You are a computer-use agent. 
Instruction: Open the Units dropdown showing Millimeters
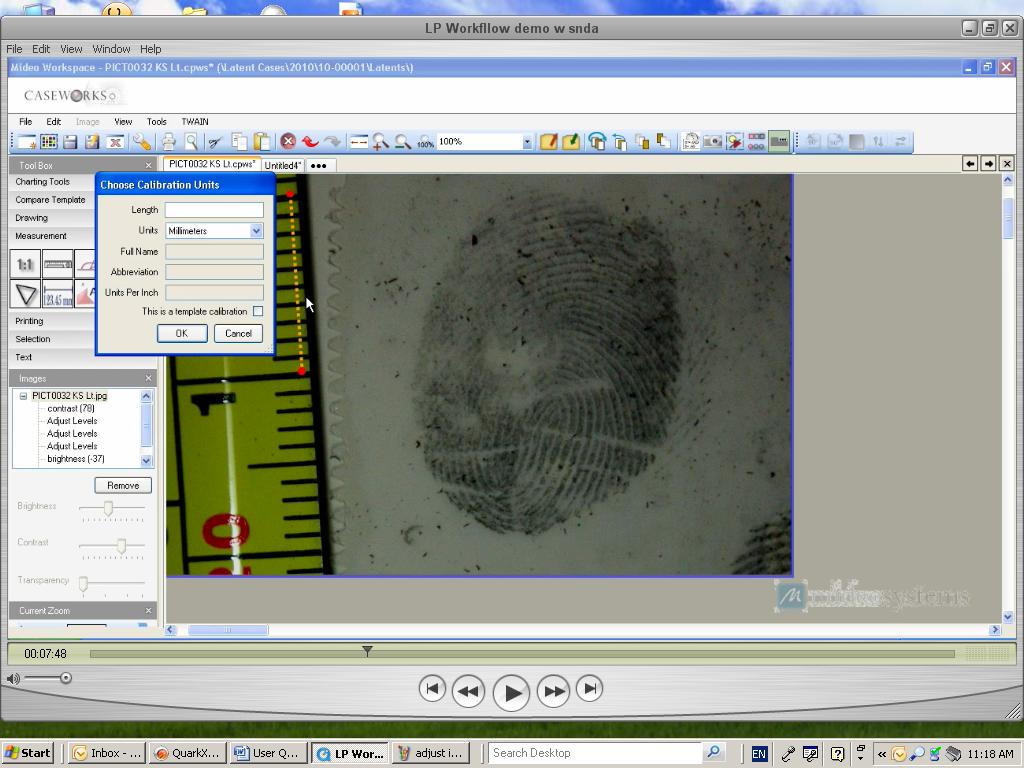[256, 231]
